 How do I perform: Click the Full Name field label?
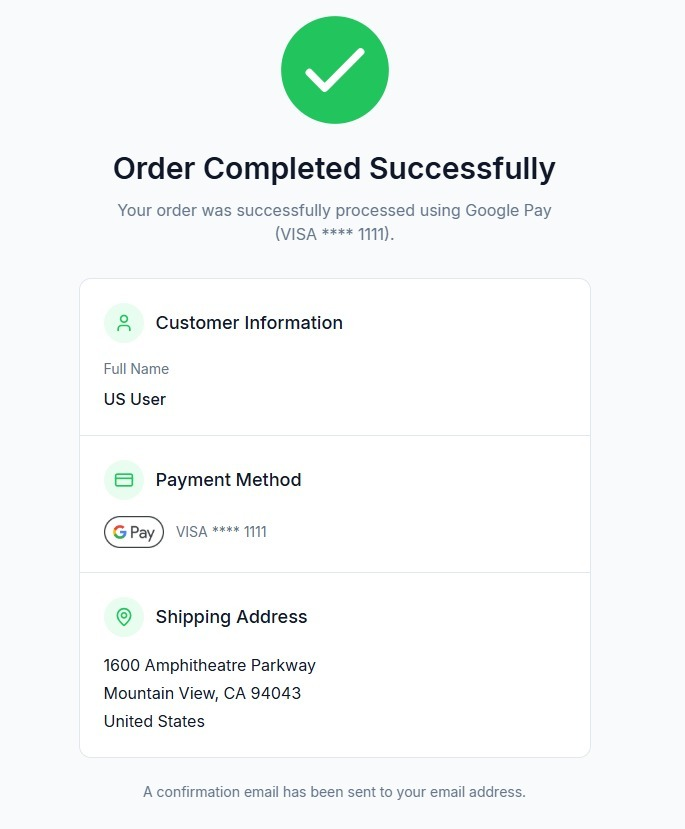coord(136,369)
